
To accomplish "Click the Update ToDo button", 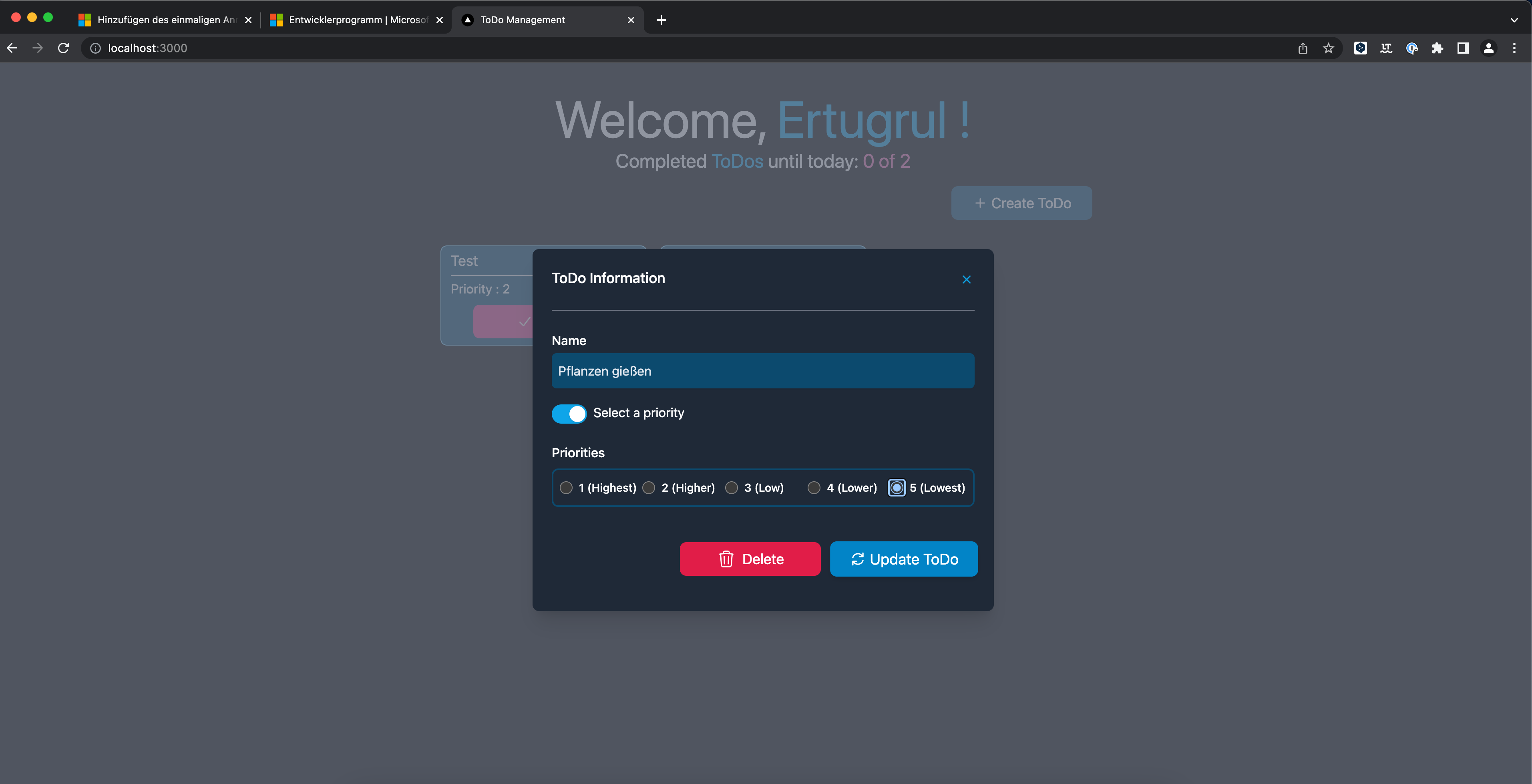I will (903, 559).
